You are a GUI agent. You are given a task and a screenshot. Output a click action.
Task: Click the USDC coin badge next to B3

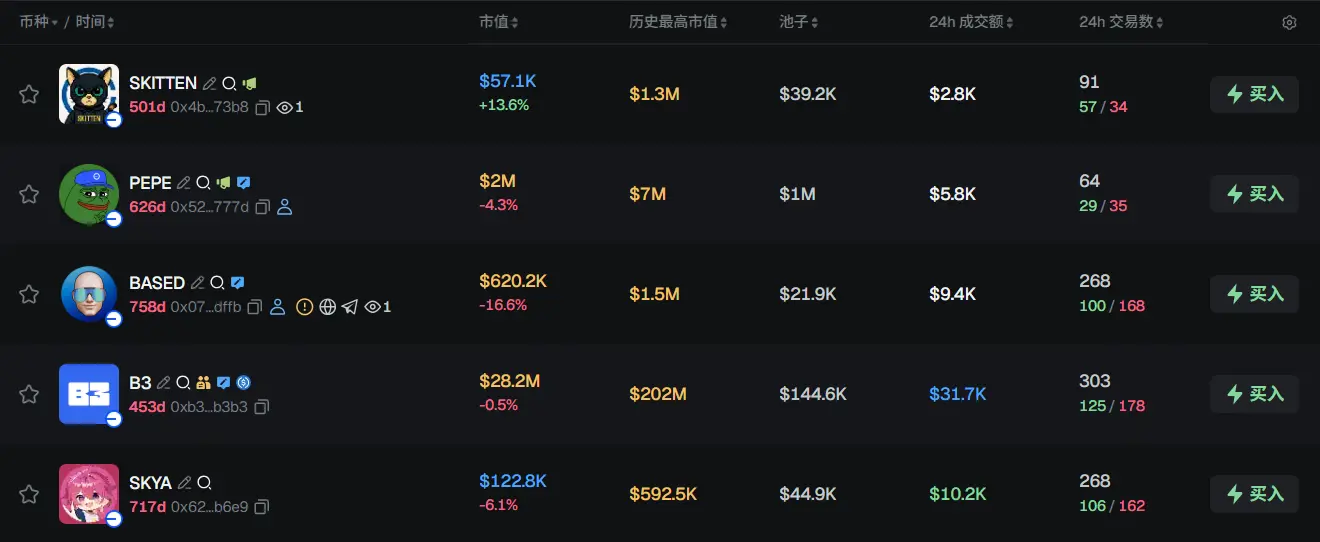(243, 383)
